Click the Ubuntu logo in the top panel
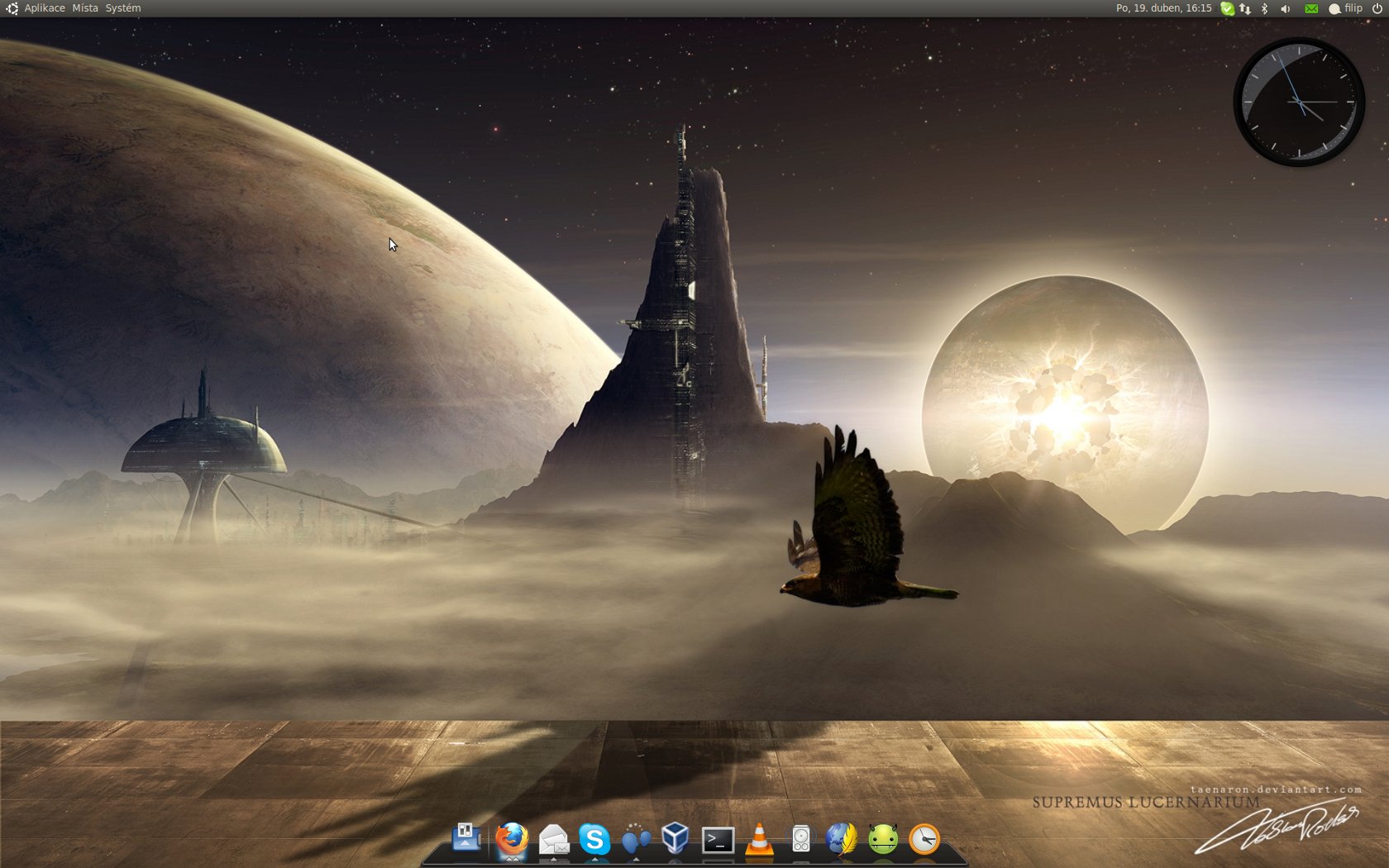1389x868 pixels. (x=12, y=8)
